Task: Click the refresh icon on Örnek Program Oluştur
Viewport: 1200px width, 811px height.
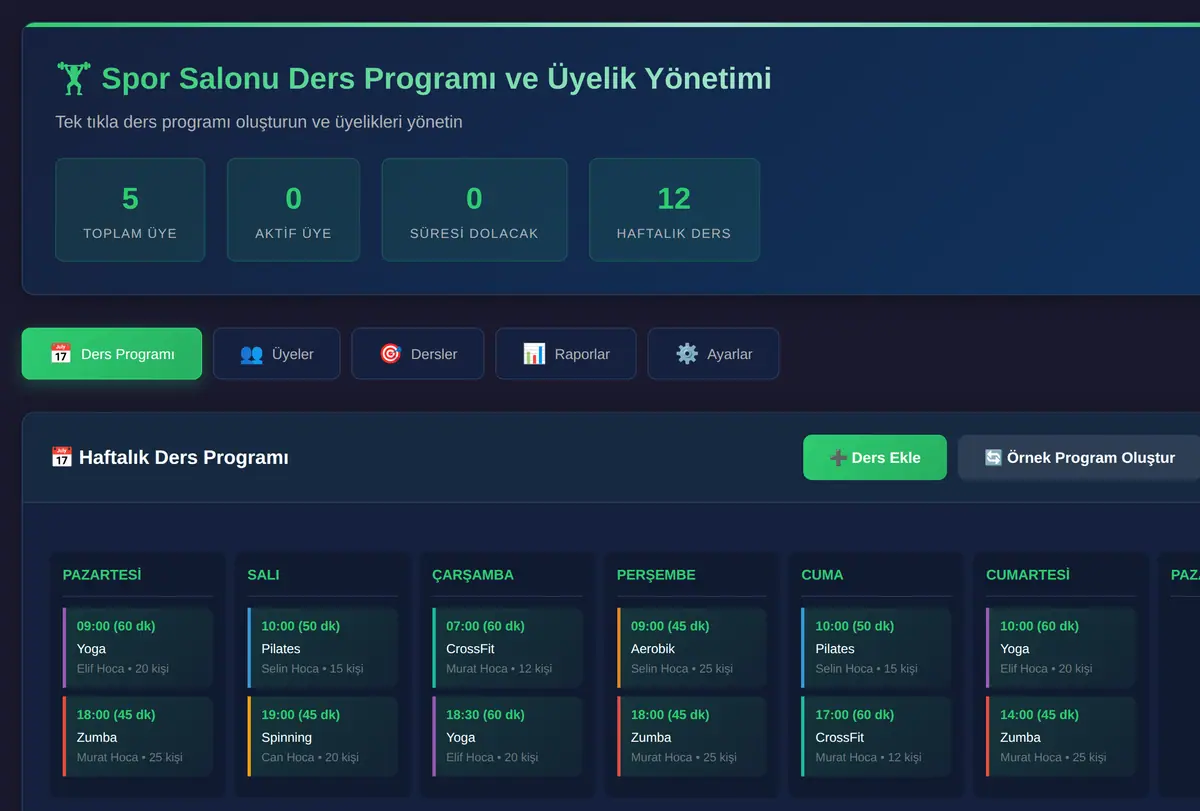Action: [x=993, y=458]
